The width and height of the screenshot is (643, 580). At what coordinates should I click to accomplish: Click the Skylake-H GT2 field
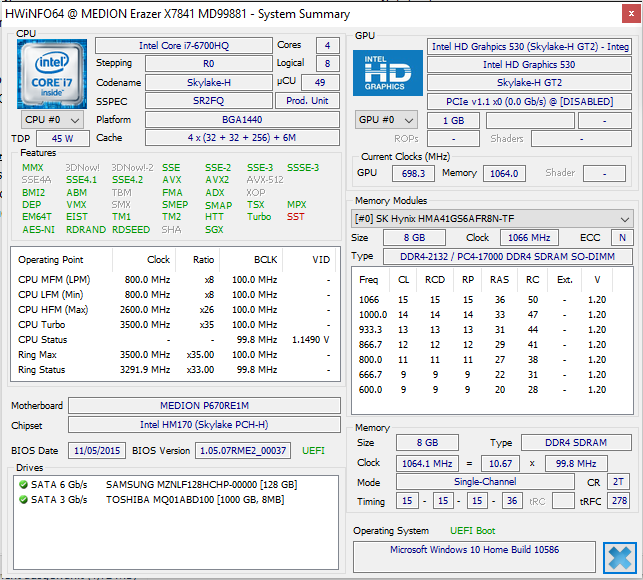point(529,82)
